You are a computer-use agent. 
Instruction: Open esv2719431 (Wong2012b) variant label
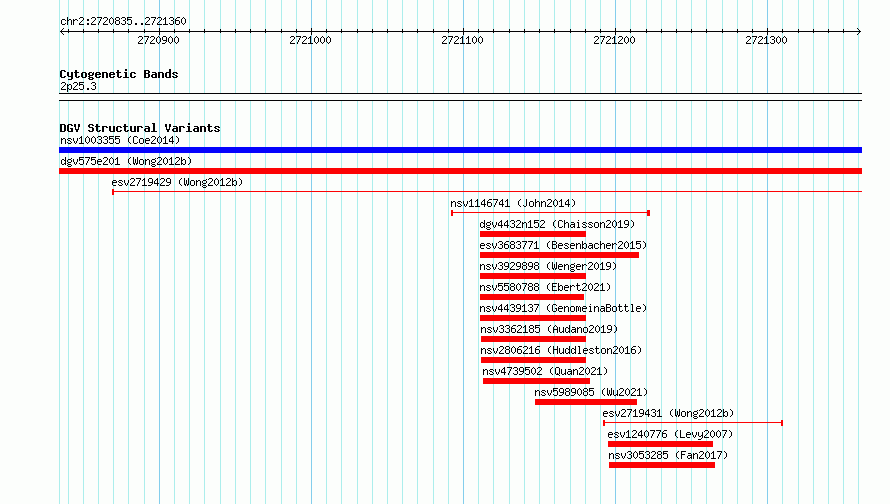tap(668, 413)
